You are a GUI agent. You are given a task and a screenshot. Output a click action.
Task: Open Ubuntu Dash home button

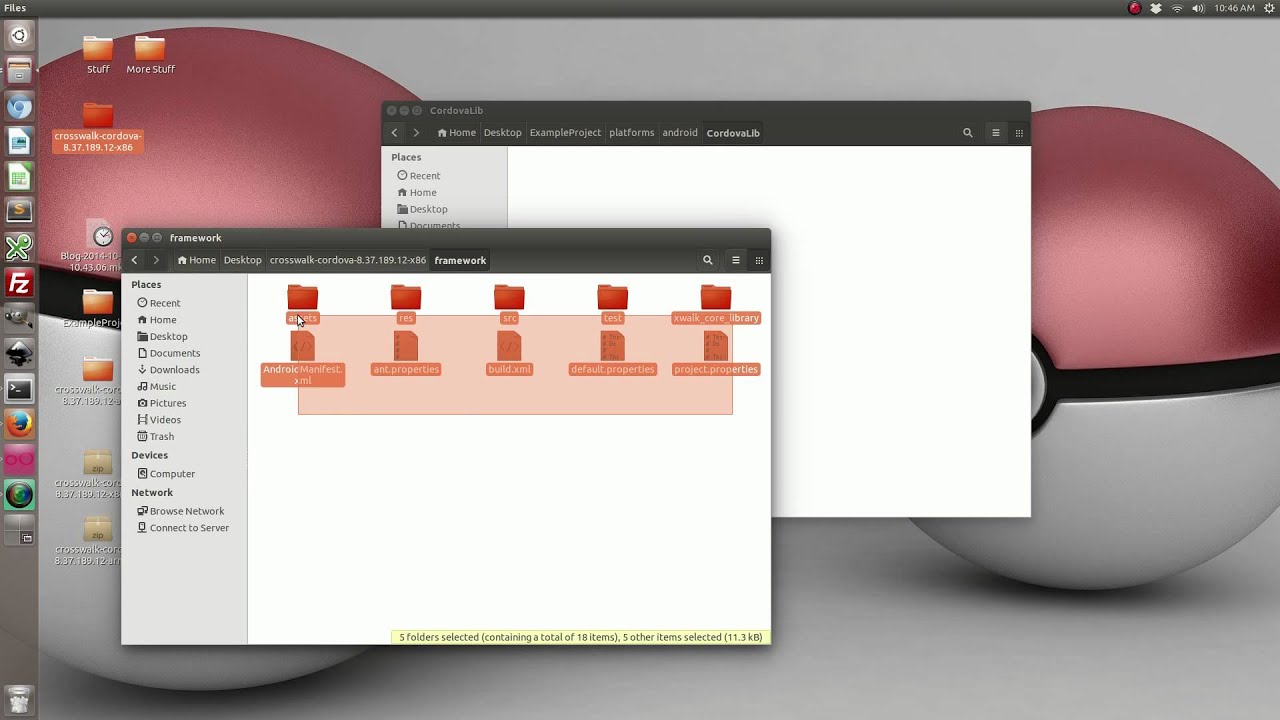point(19,36)
